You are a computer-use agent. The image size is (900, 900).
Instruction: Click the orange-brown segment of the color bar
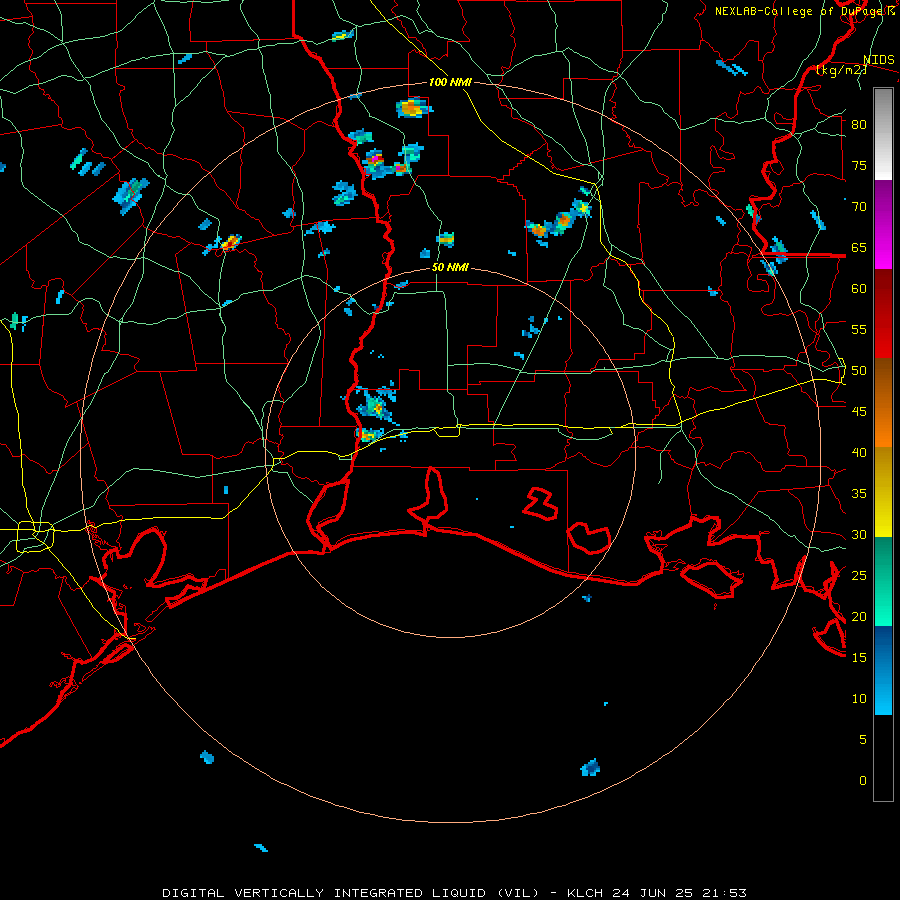click(883, 403)
